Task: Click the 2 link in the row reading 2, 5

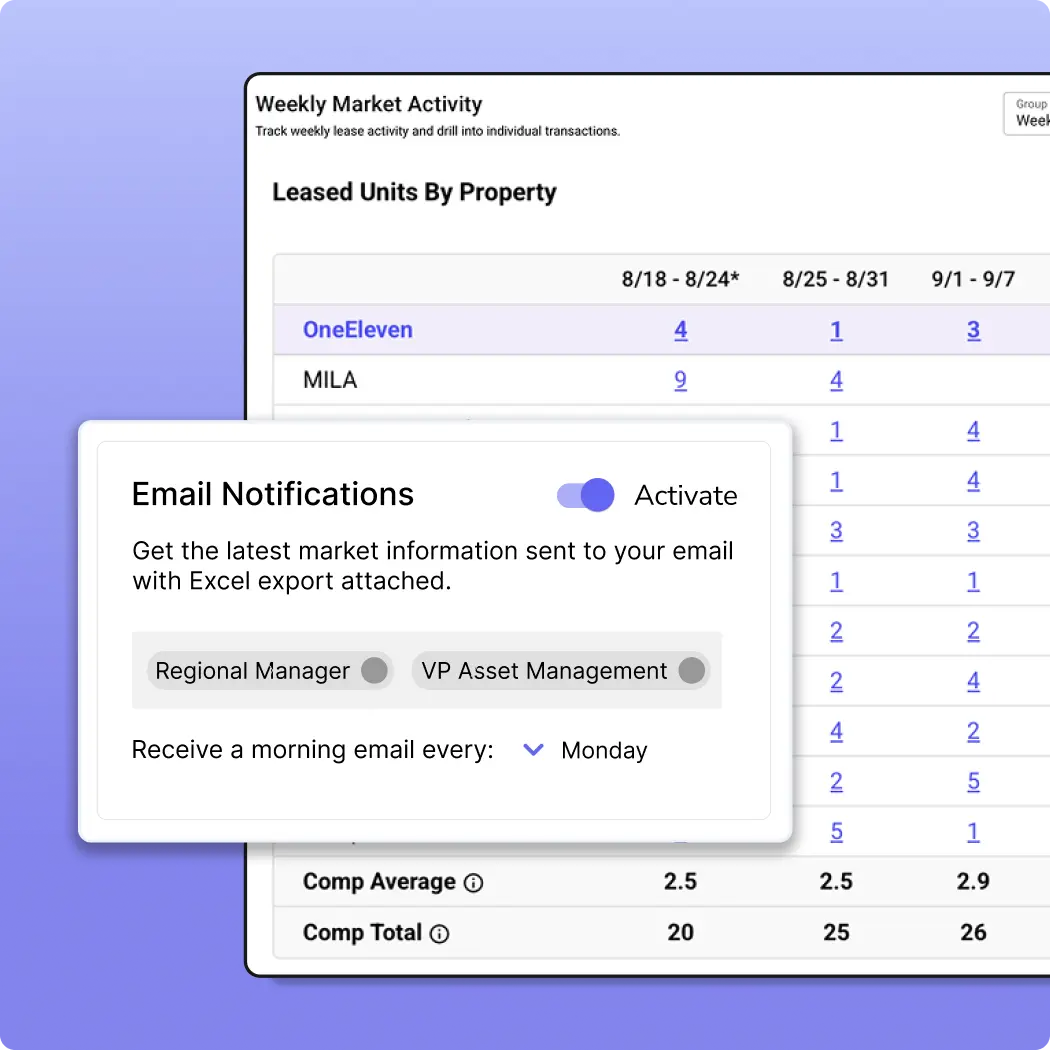Action: pyautogui.click(x=836, y=781)
